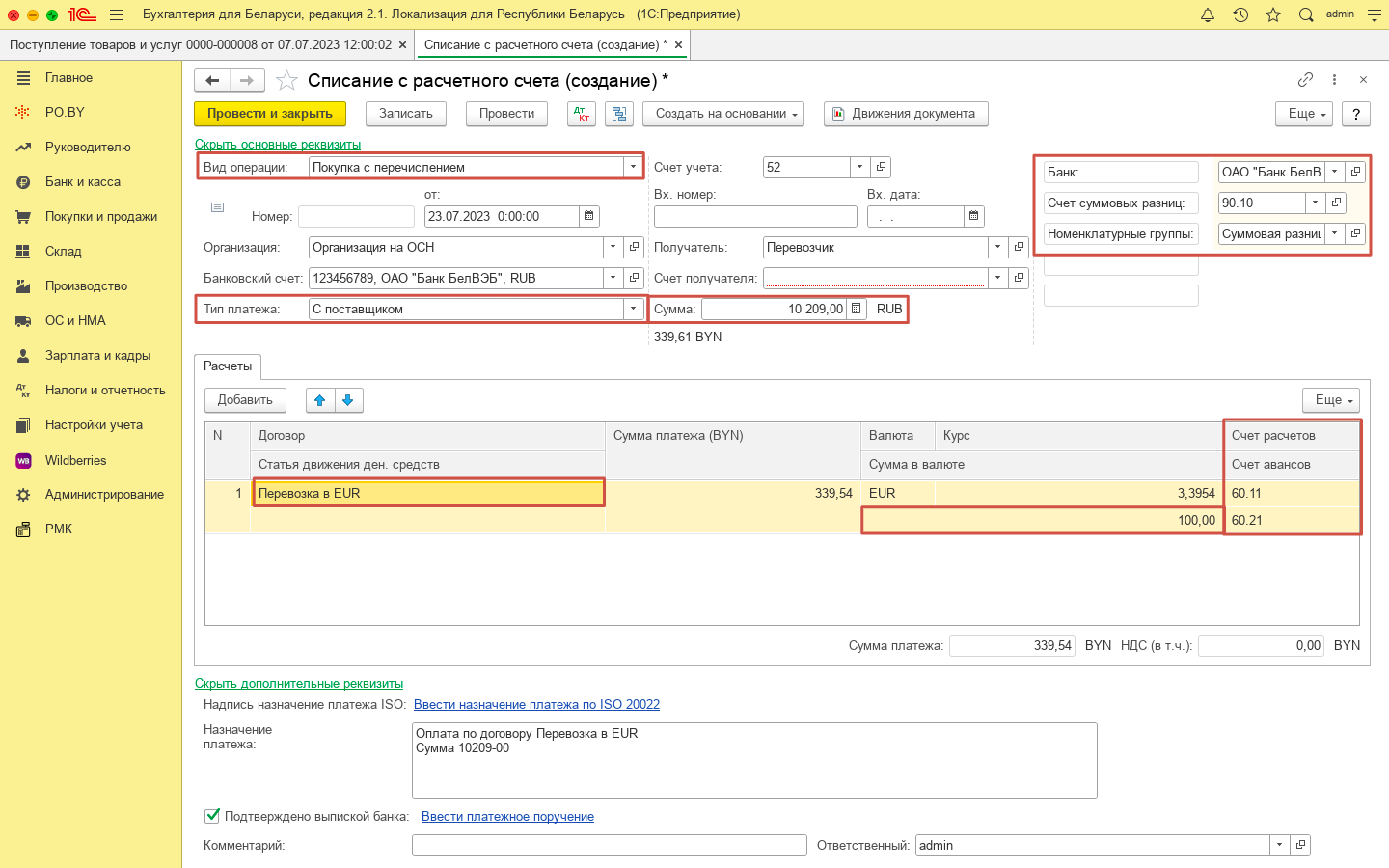
Task: Switch to Поступление товаров и услуг tab
Action: [x=200, y=44]
